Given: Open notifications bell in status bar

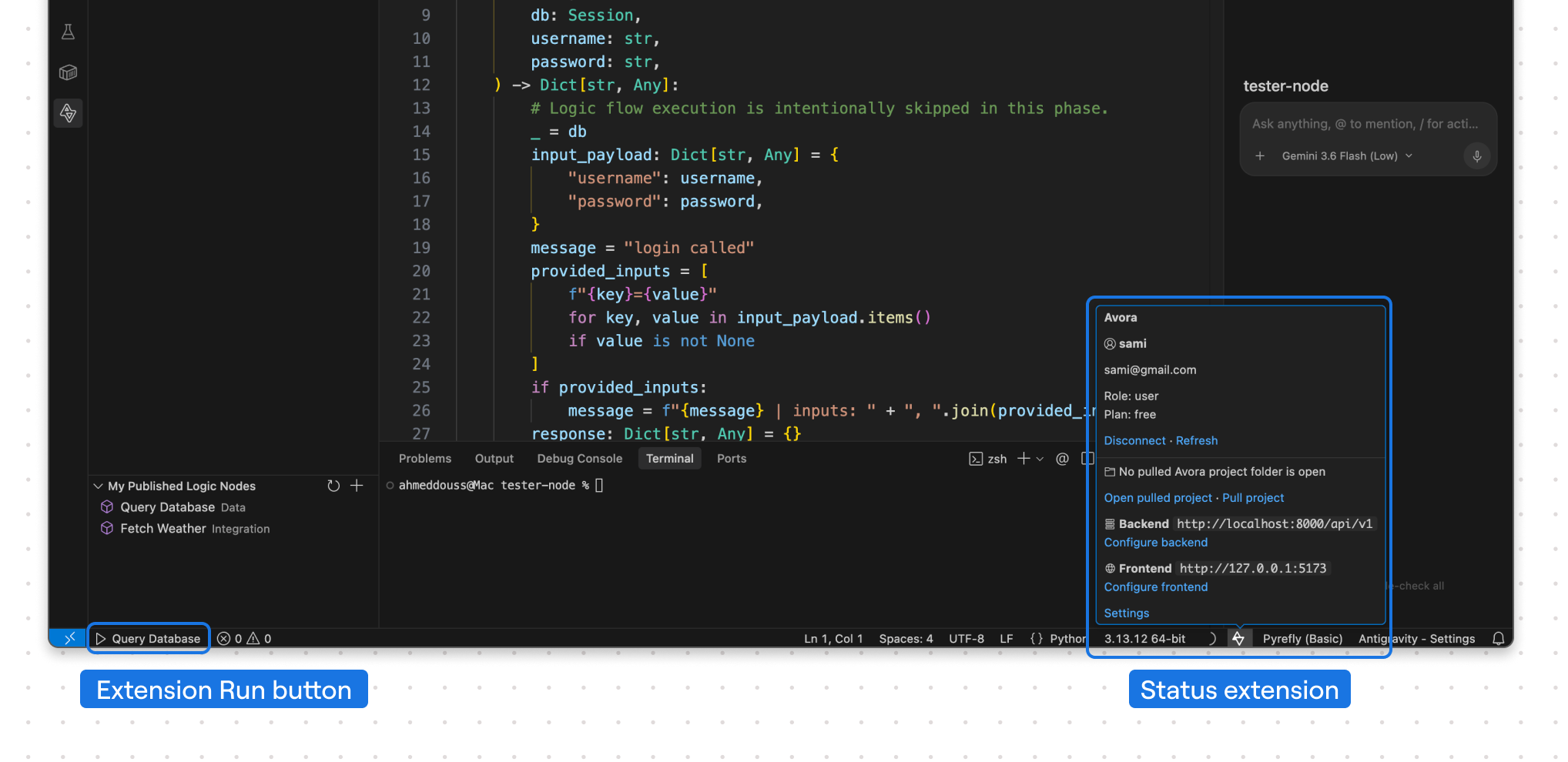Looking at the screenshot, I should pos(1498,639).
